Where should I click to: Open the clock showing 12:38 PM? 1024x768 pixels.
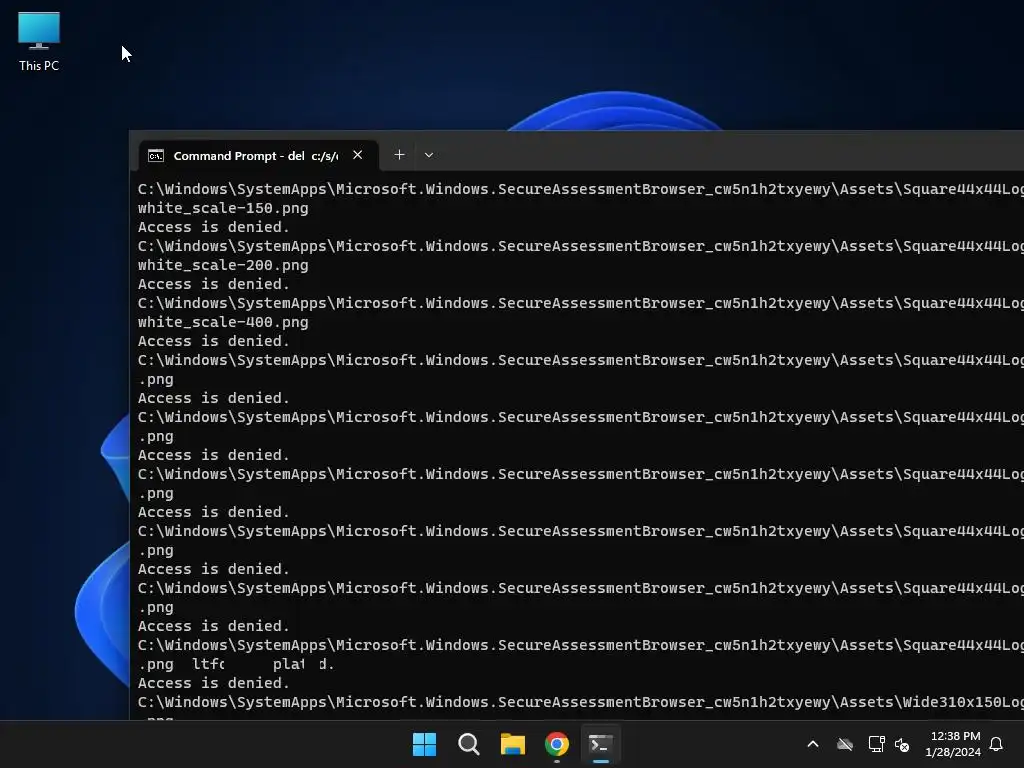[x=953, y=744]
